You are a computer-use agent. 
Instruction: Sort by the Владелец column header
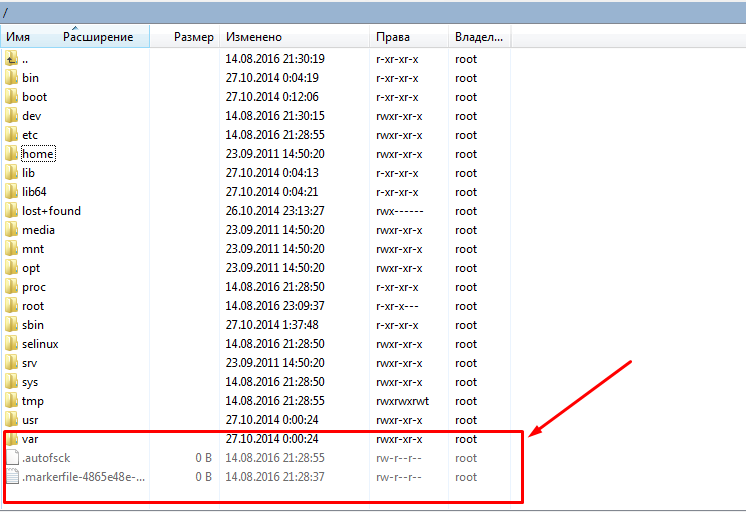[x=479, y=37]
